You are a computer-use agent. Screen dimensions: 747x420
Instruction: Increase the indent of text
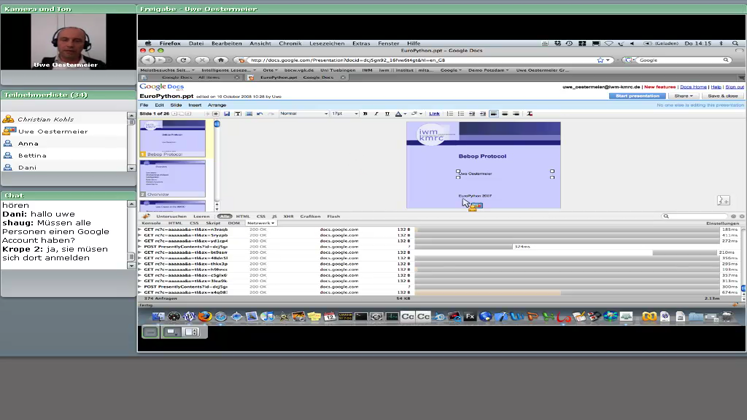483,114
